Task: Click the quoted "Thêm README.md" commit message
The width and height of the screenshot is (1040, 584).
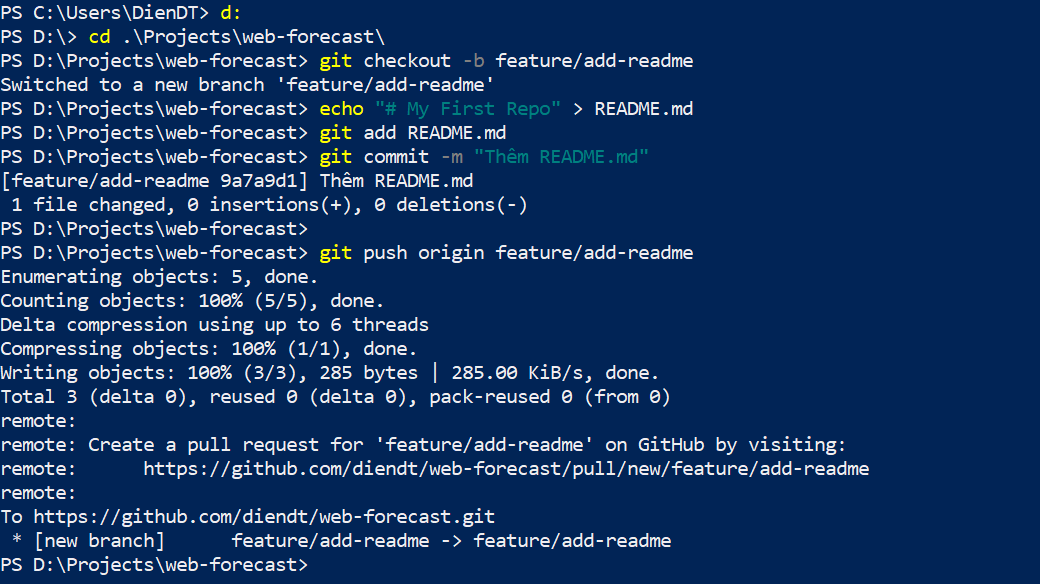Action: (x=562, y=157)
